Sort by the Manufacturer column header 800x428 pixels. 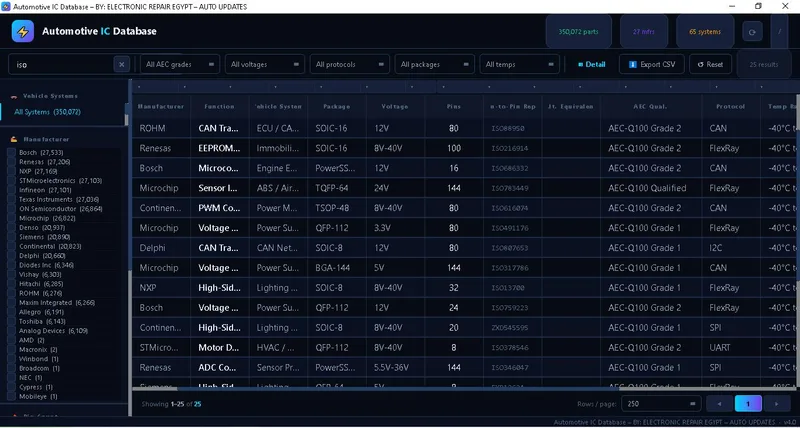coord(161,107)
